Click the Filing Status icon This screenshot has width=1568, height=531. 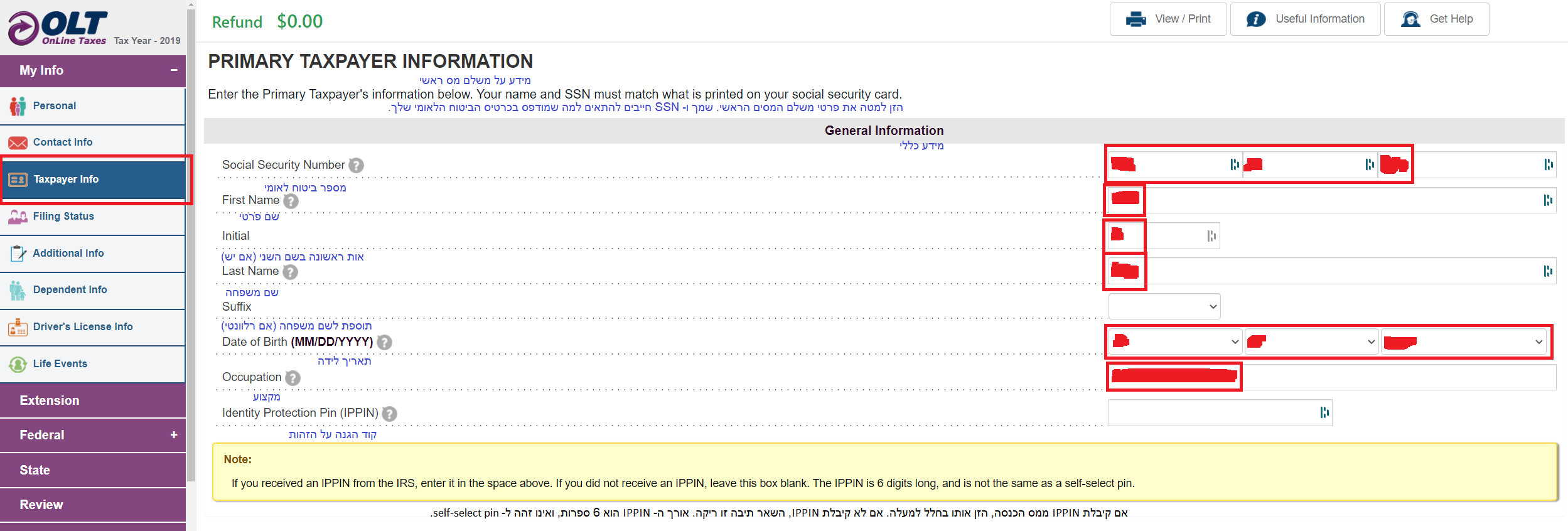click(x=18, y=217)
